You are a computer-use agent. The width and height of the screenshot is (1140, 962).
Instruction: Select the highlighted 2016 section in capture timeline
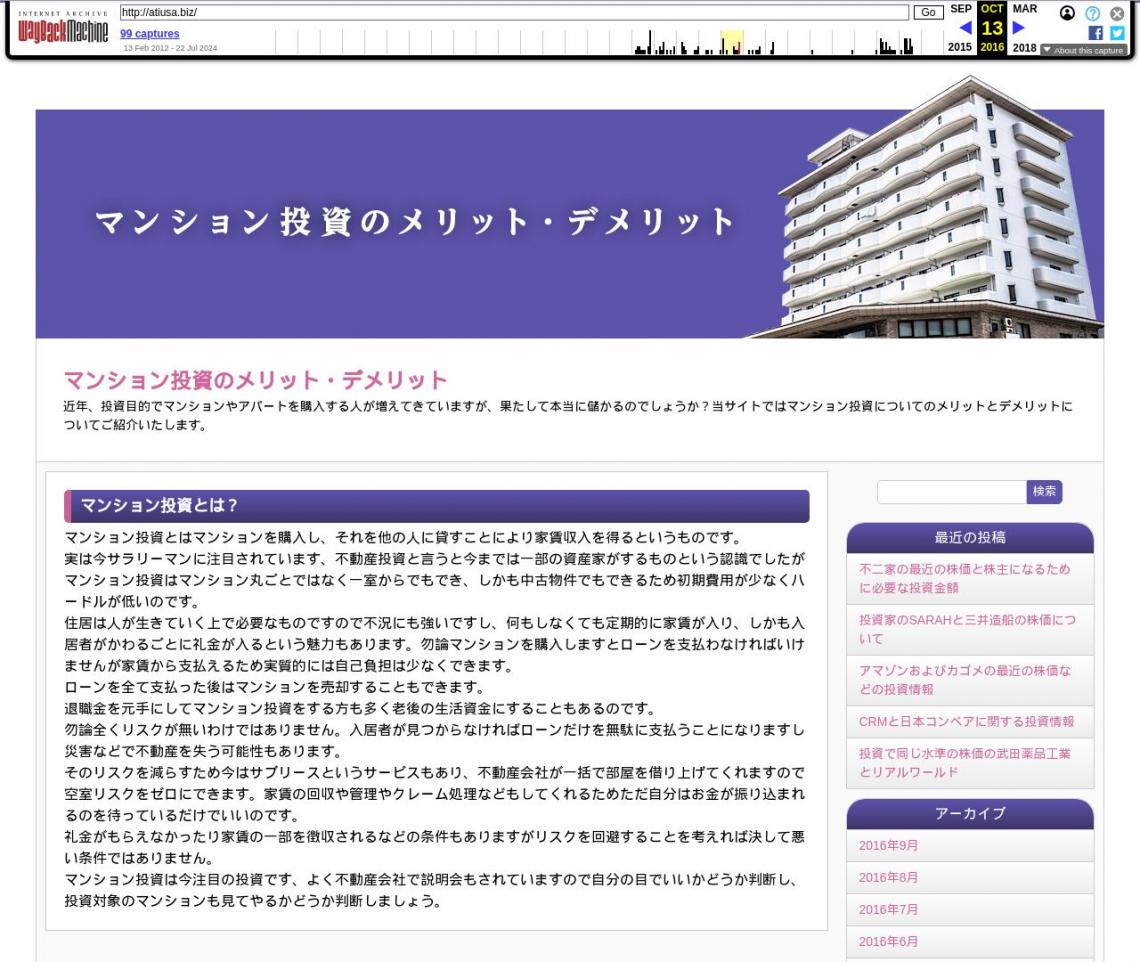(x=731, y=42)
